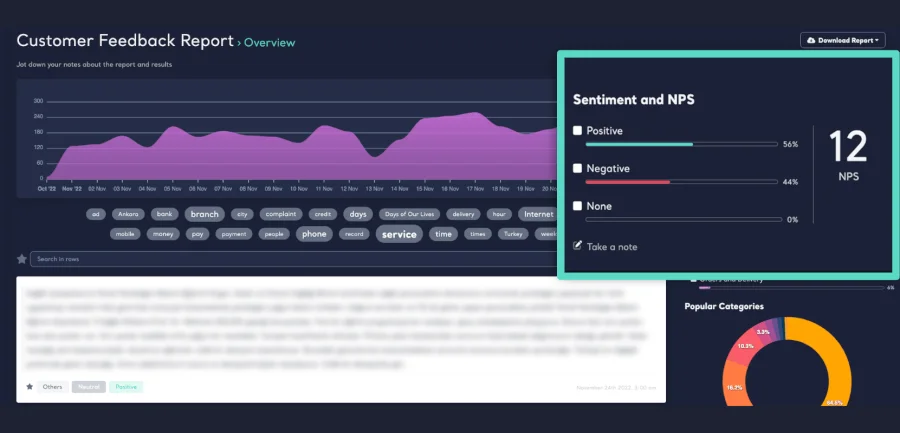This screenshot has height=433, width=900.
Task: Select the 'city' keyword tag
Action: [x=242, y=214]
